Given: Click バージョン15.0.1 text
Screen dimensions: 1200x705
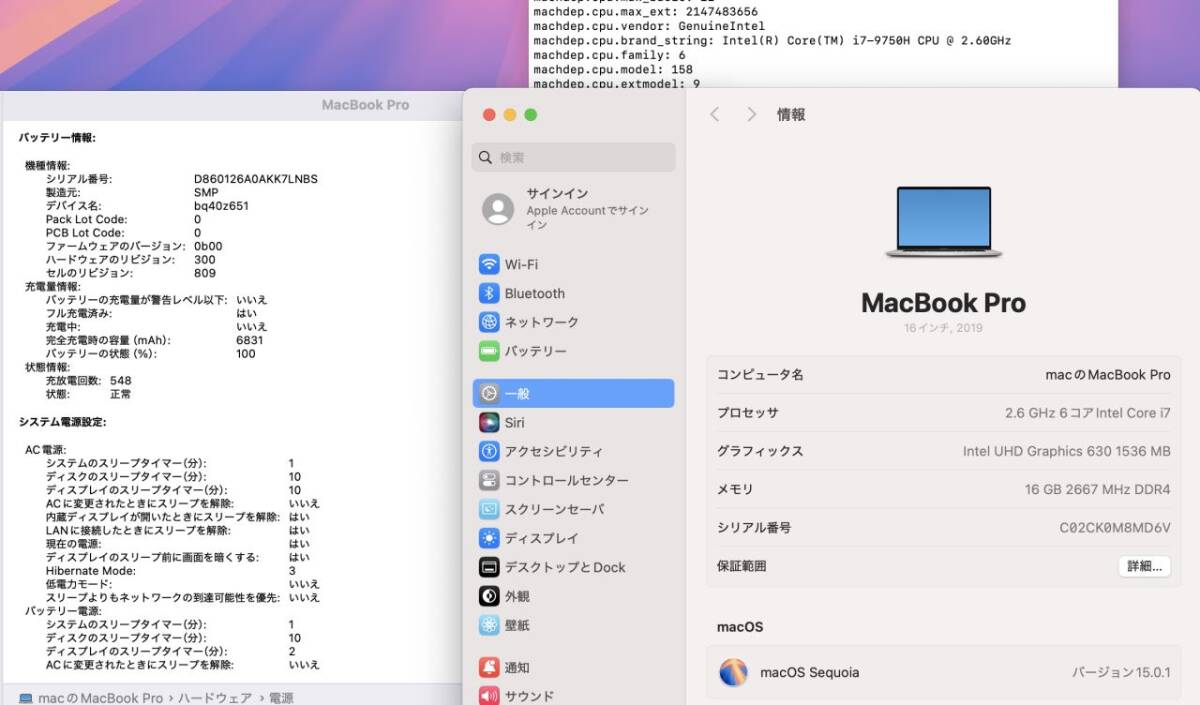Looking at the screenshot, I should (1121, 673).
